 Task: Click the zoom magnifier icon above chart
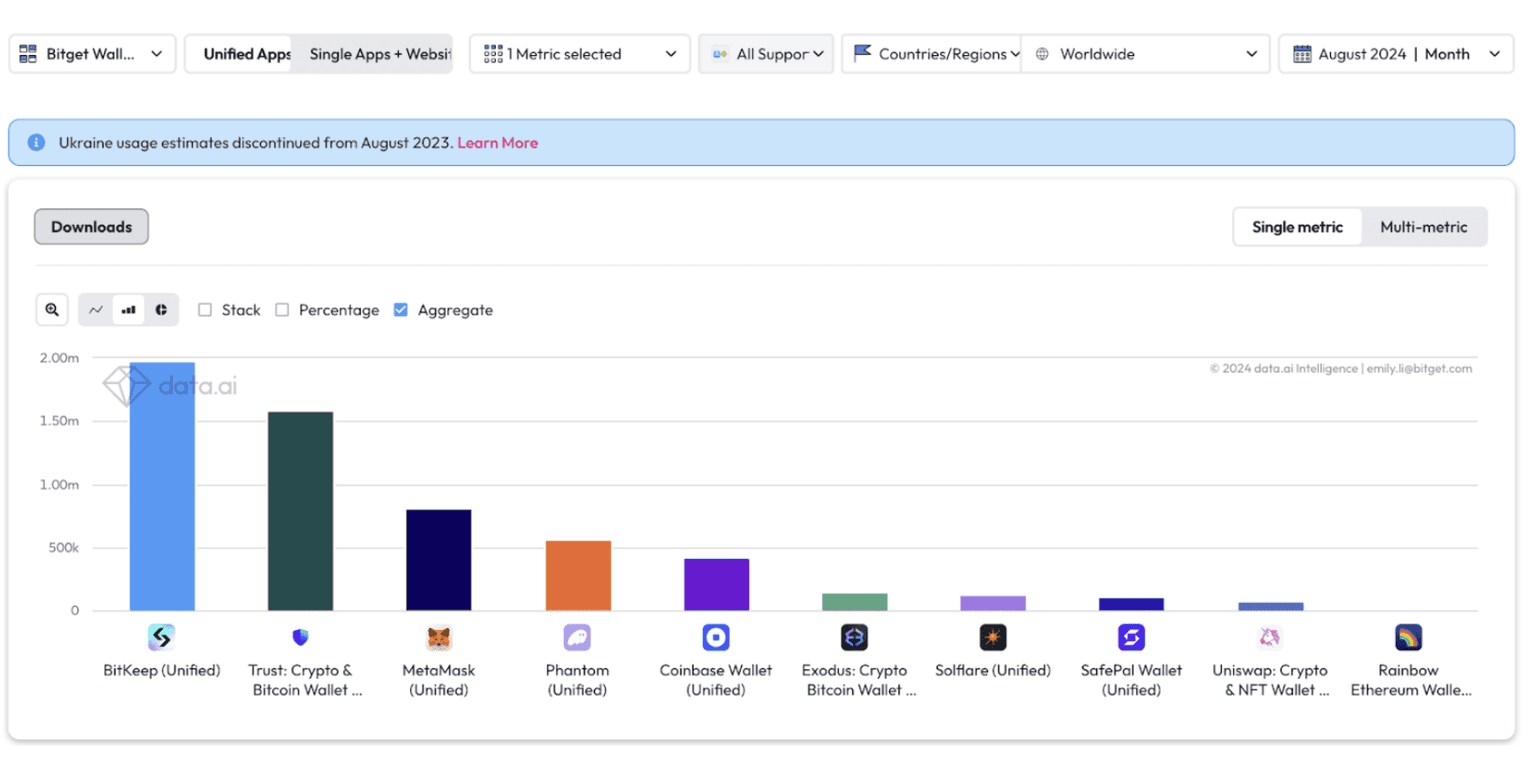coord(52,310)
